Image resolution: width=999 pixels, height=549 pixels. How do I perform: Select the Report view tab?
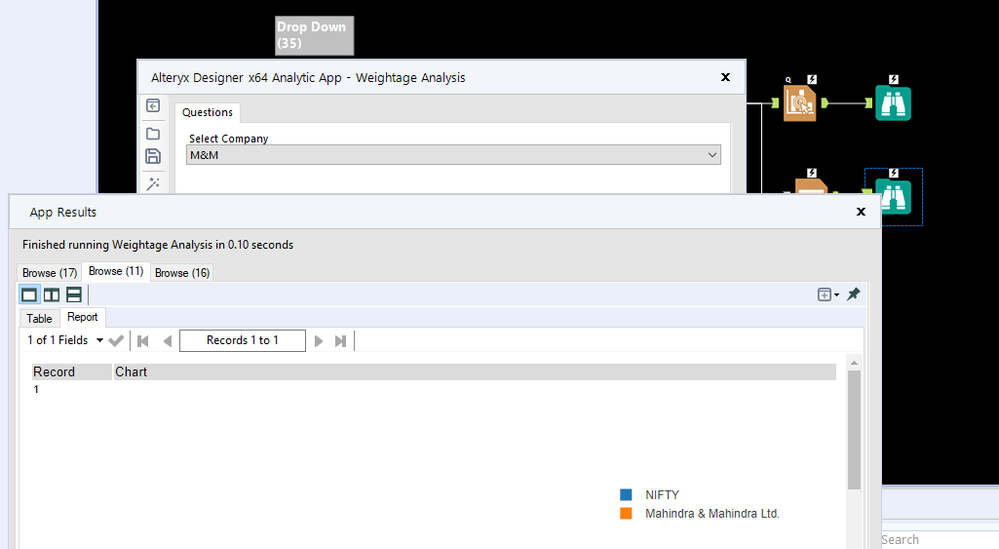click(x=82, y=317)
